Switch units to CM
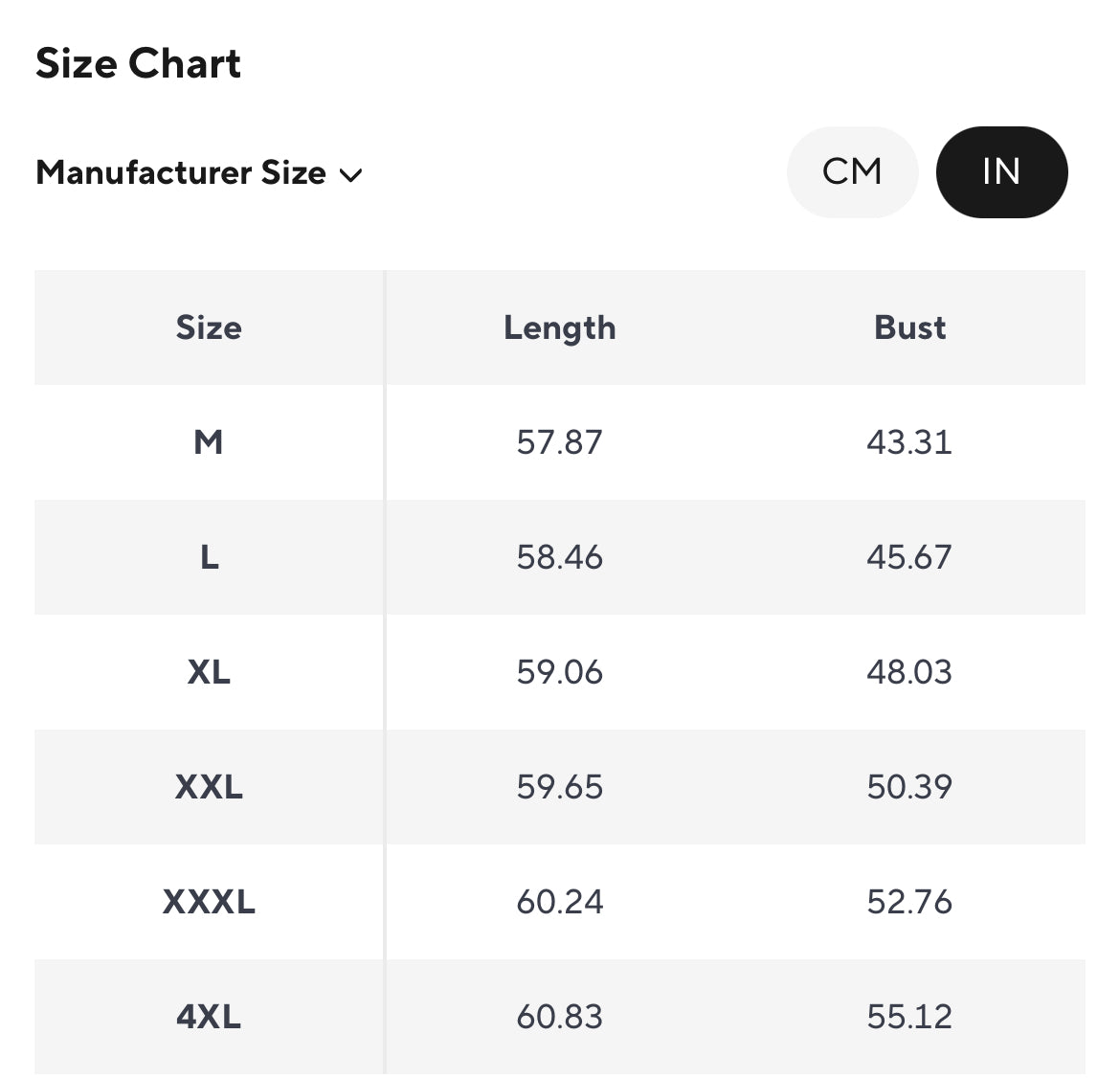The image size is (1120, 1079). pyautogui.click(x=852, y=172)
